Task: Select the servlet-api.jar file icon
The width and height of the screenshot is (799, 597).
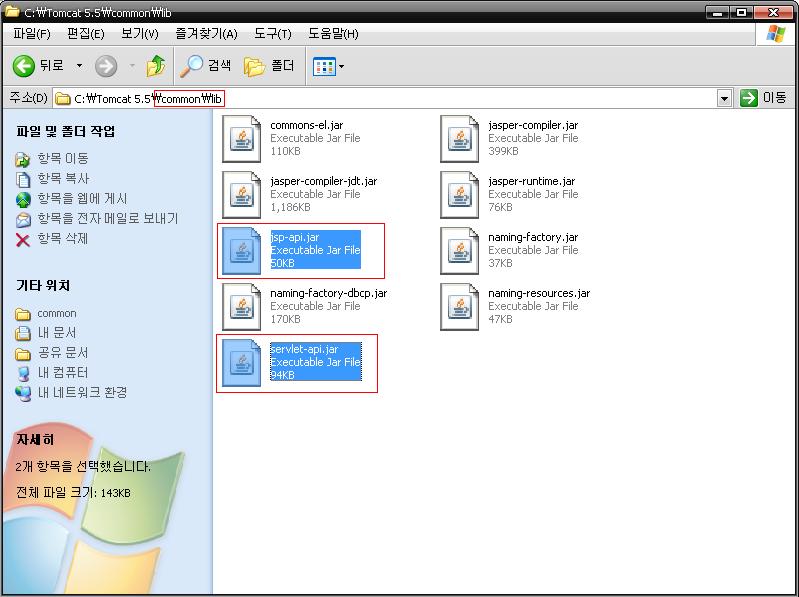Action: click(242, 363)
